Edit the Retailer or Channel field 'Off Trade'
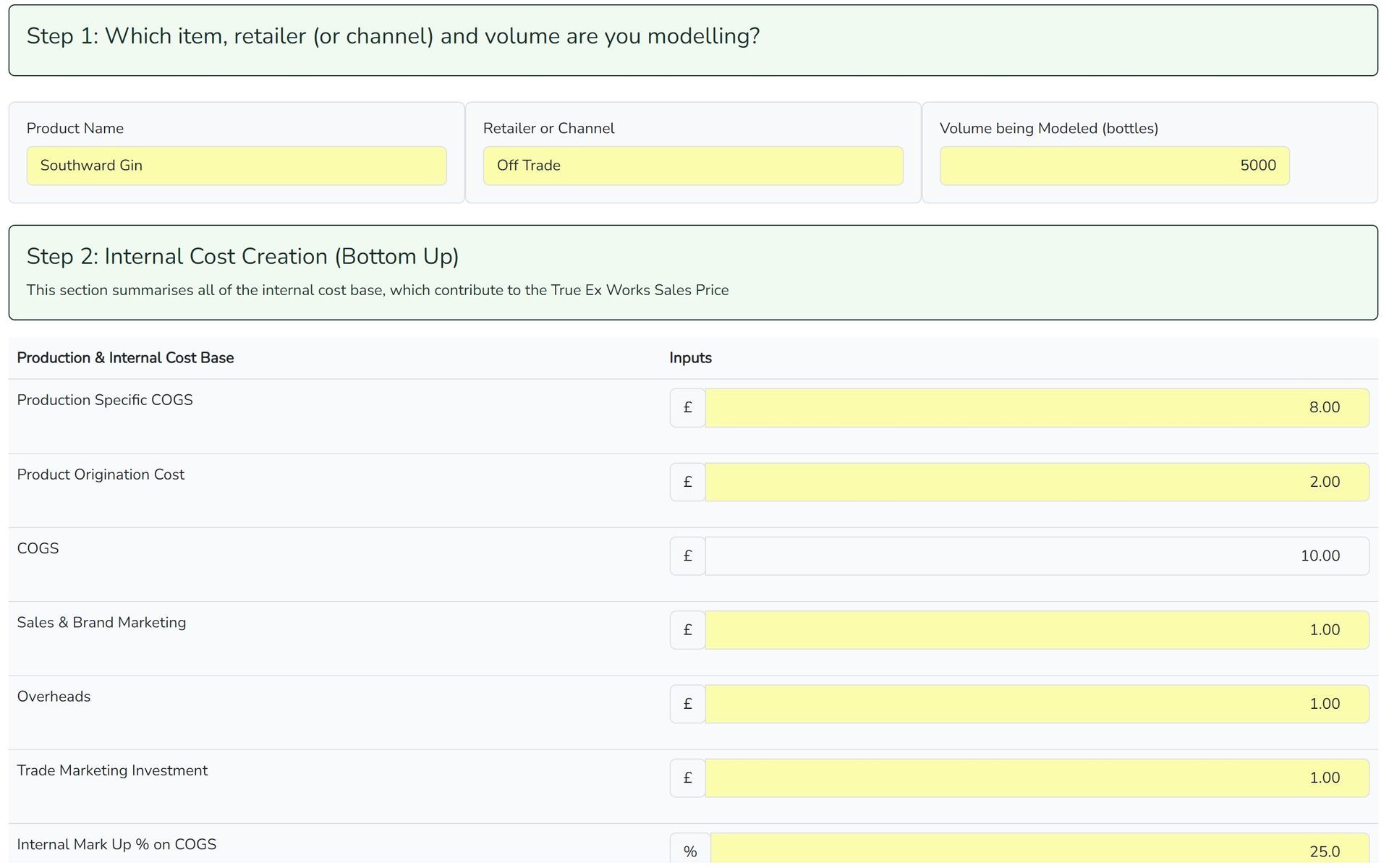The image size is (1389, 868). tap(693, 166)
